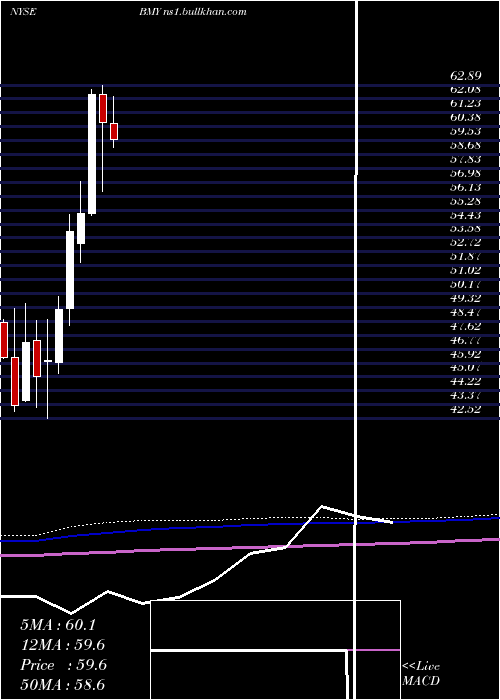Click the 46.77 price level label
This screenshot has width=500, height=700.
point(465,340)
